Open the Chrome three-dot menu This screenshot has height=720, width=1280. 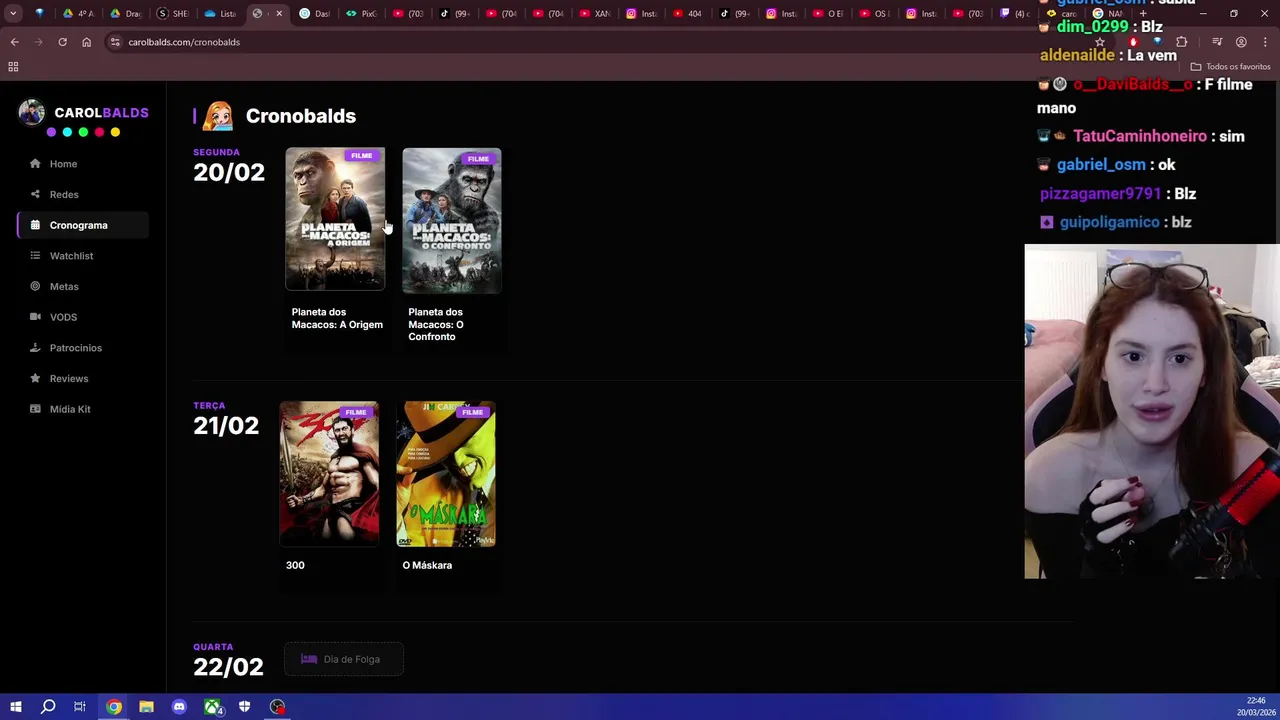tap(1265, 42)
